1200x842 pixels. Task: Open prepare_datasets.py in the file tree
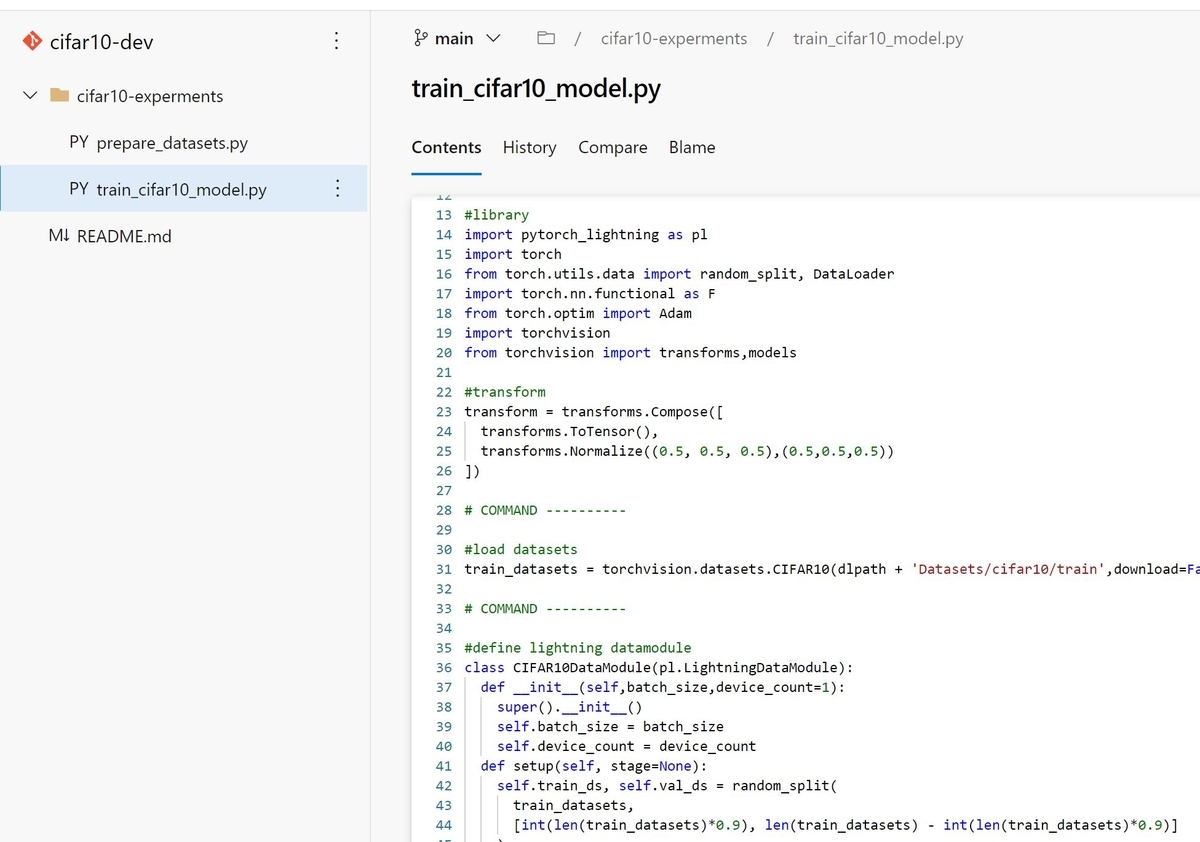(172, 143)
